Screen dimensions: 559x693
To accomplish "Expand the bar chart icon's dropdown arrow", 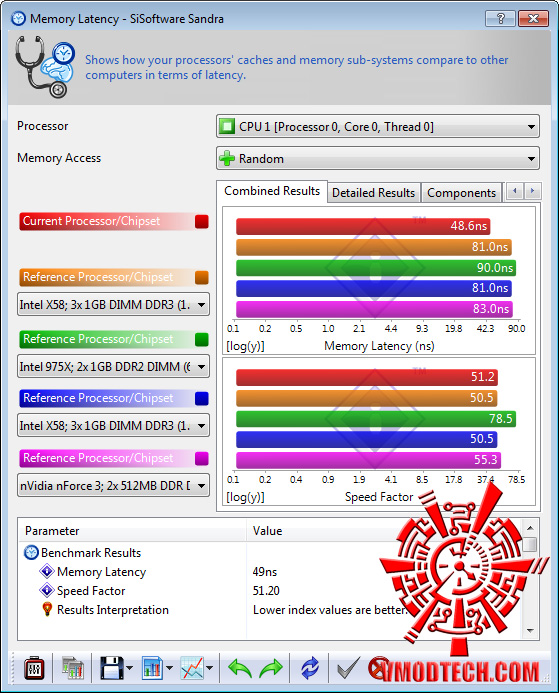I will tap(169, 668).
